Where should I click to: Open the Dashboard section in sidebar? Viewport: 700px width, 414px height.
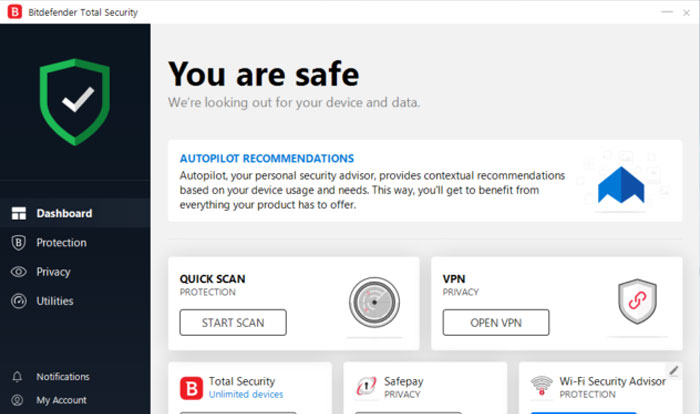coord(64,213)
